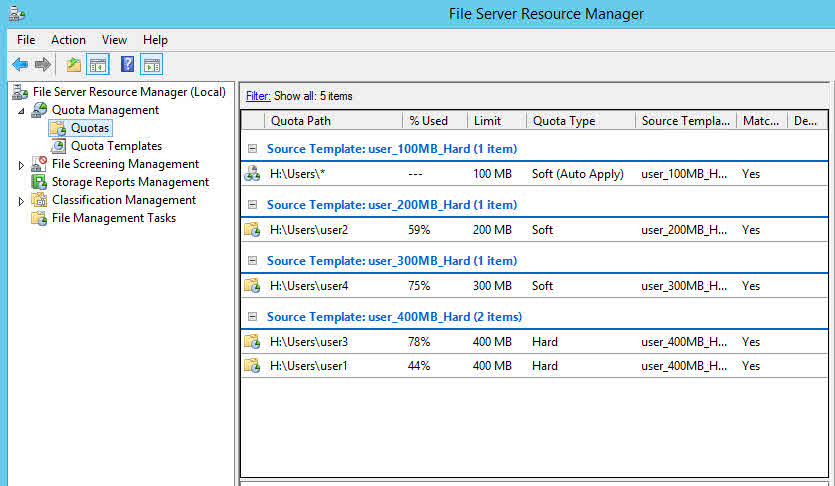Image resolution: width=835 pixels, height=486 pixels.
Task: Select the H:\Users\user1 quota path
Action: (309, 365)
